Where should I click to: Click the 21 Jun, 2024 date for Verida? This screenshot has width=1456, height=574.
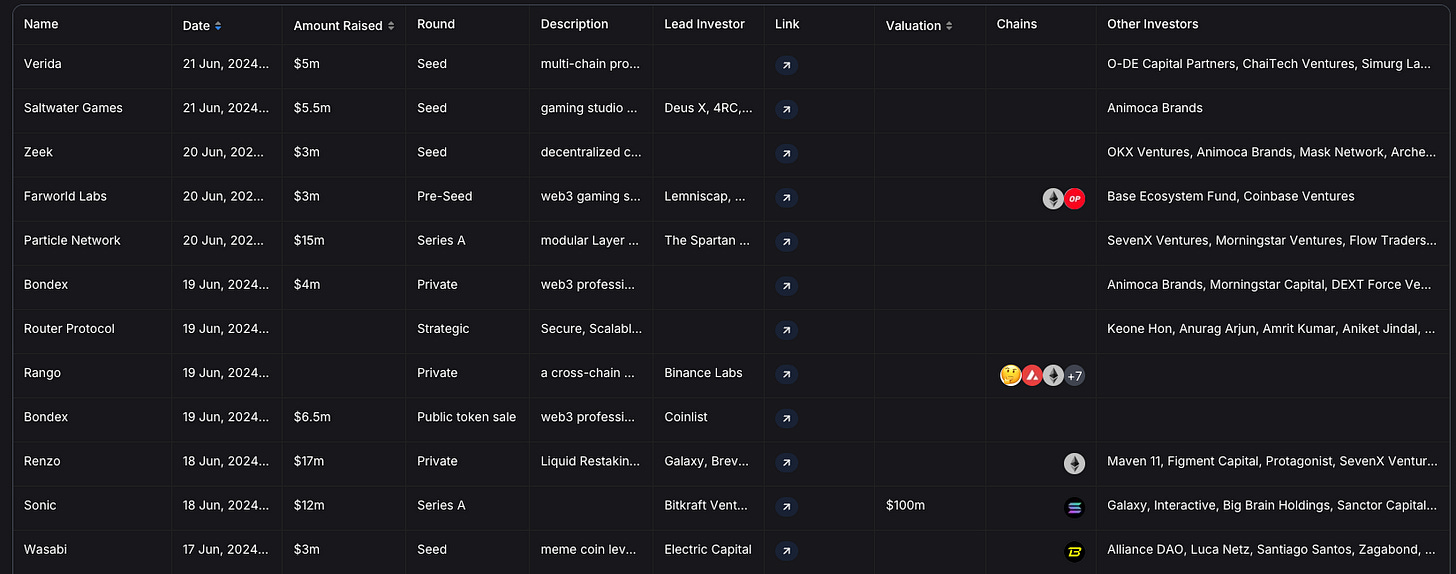[x=226, y=64]
